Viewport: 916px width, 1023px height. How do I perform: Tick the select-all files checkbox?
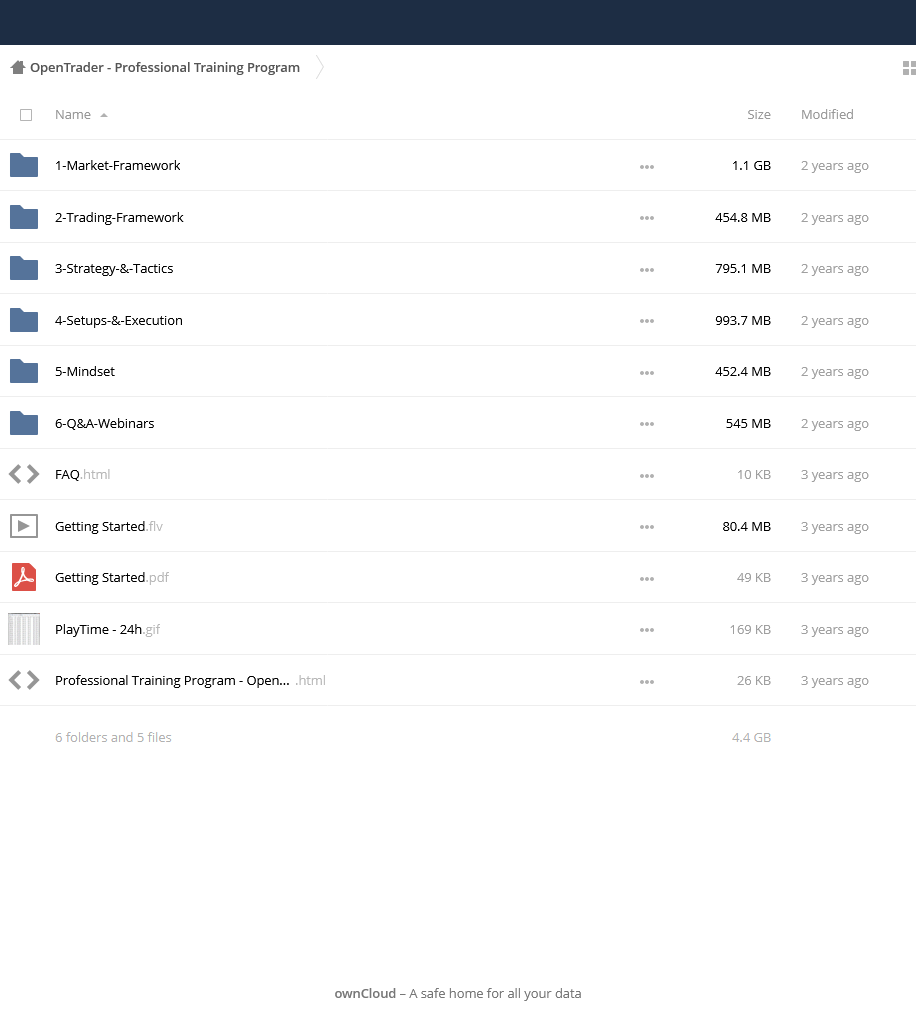click(26, 115)
